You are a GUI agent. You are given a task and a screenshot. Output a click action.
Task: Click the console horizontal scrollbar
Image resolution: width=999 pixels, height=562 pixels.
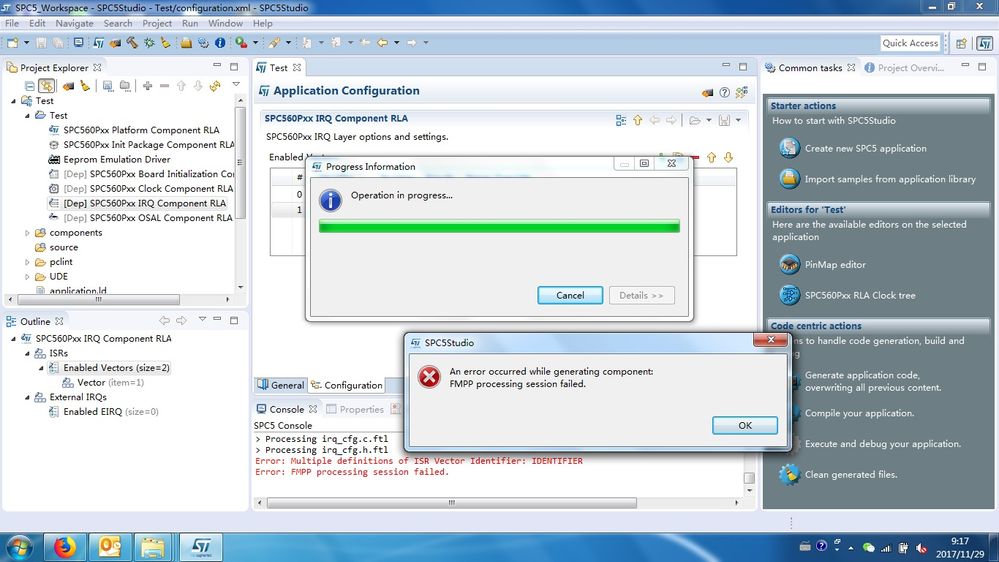point(451,503)
